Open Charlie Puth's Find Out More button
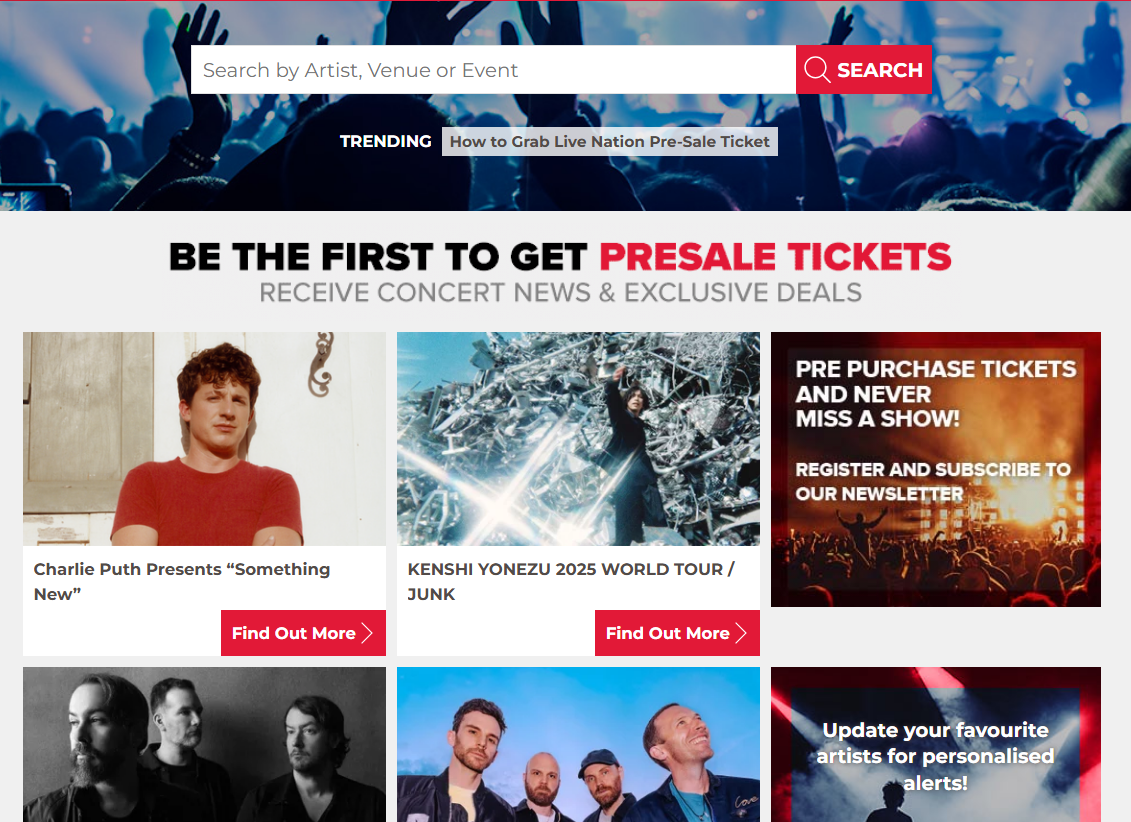This screenshot has width=1131, height=822. coord(303,633)
